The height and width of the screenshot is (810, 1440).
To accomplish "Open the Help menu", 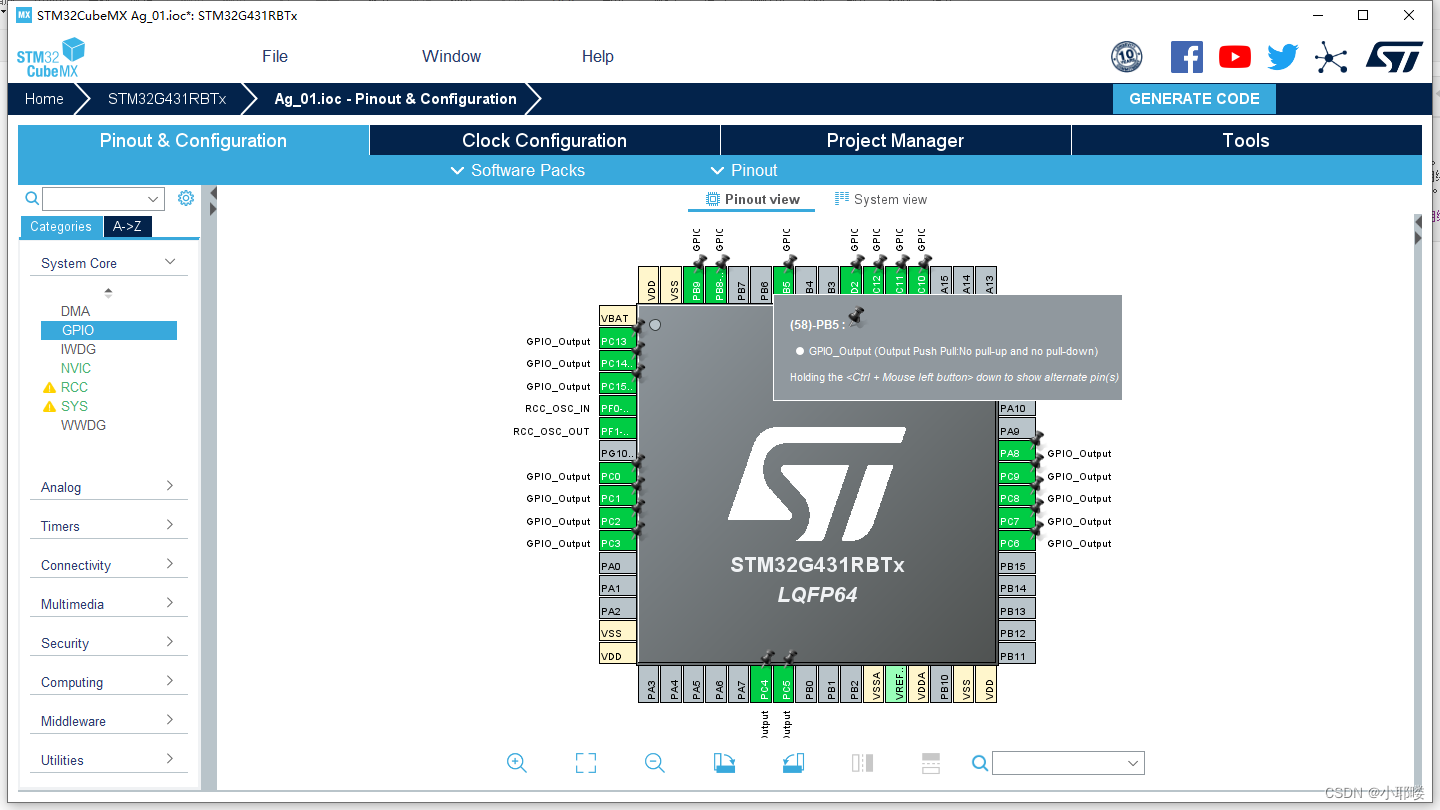I will pos(598,56).
